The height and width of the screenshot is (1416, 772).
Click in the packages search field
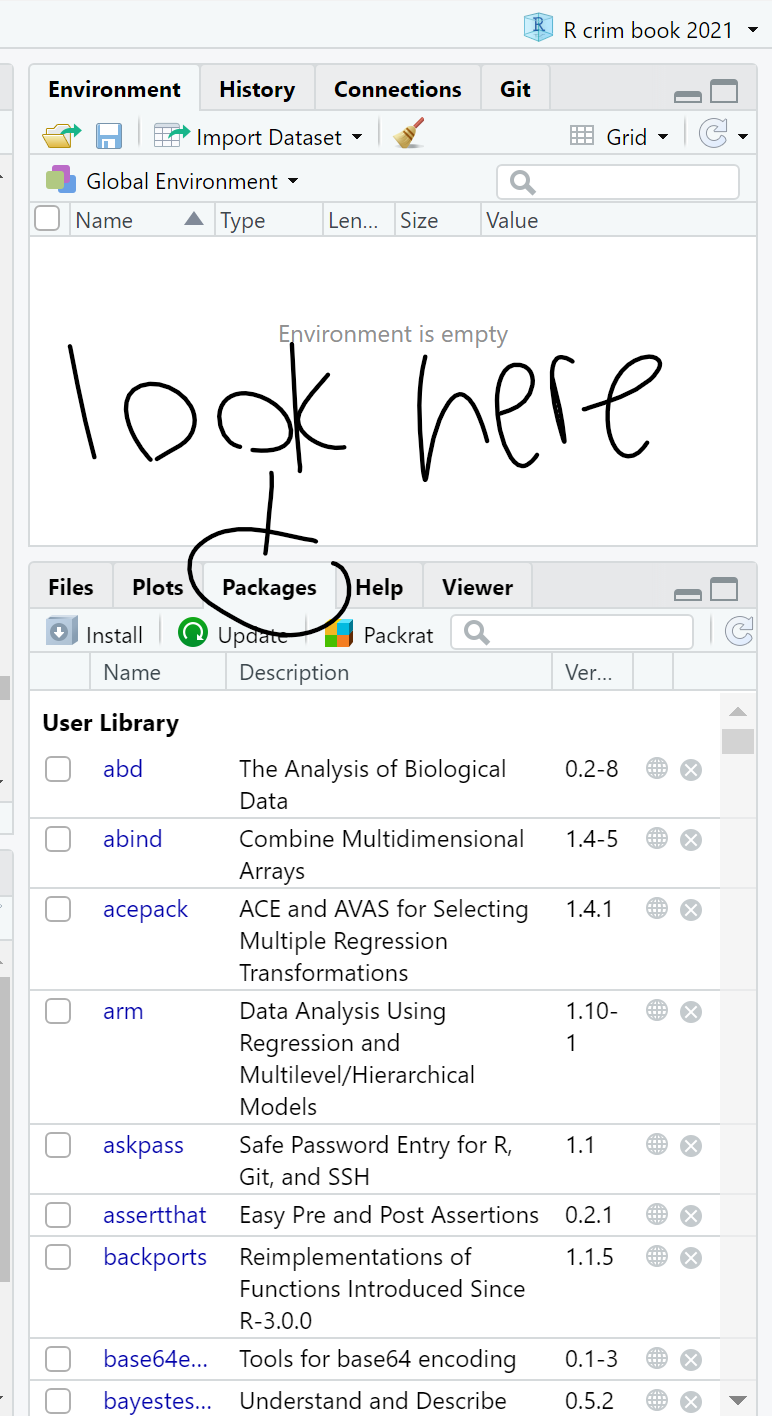[x=572, y=632]
